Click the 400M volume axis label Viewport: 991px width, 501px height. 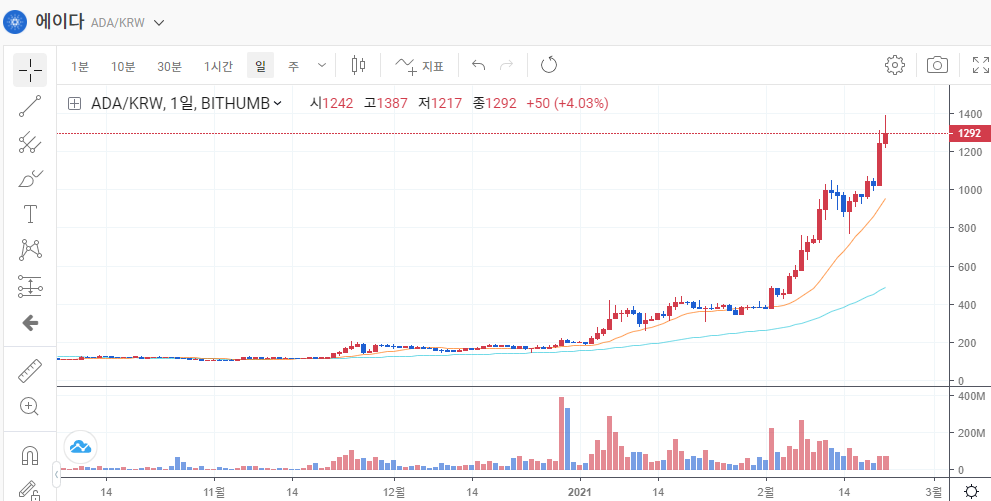972,396
